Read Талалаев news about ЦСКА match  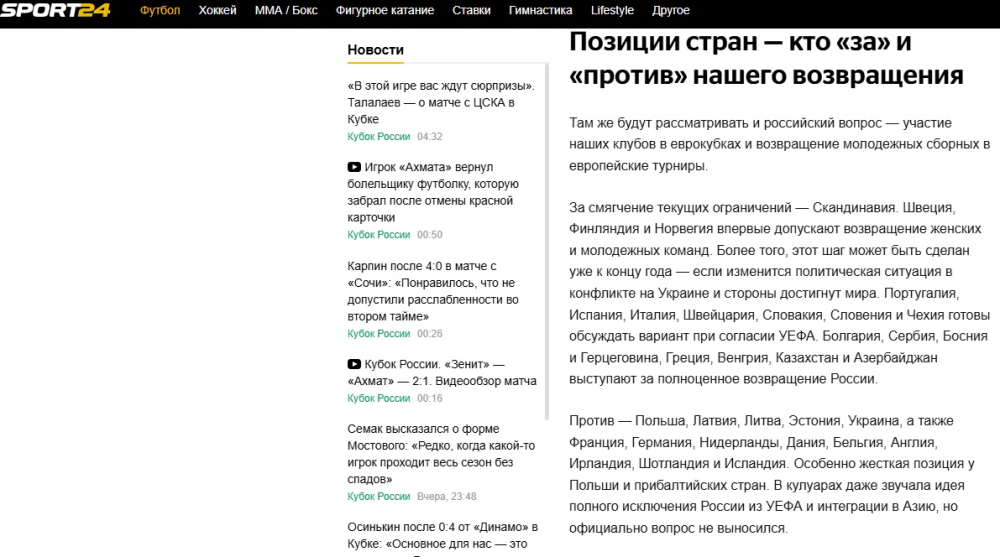point(440,102)
